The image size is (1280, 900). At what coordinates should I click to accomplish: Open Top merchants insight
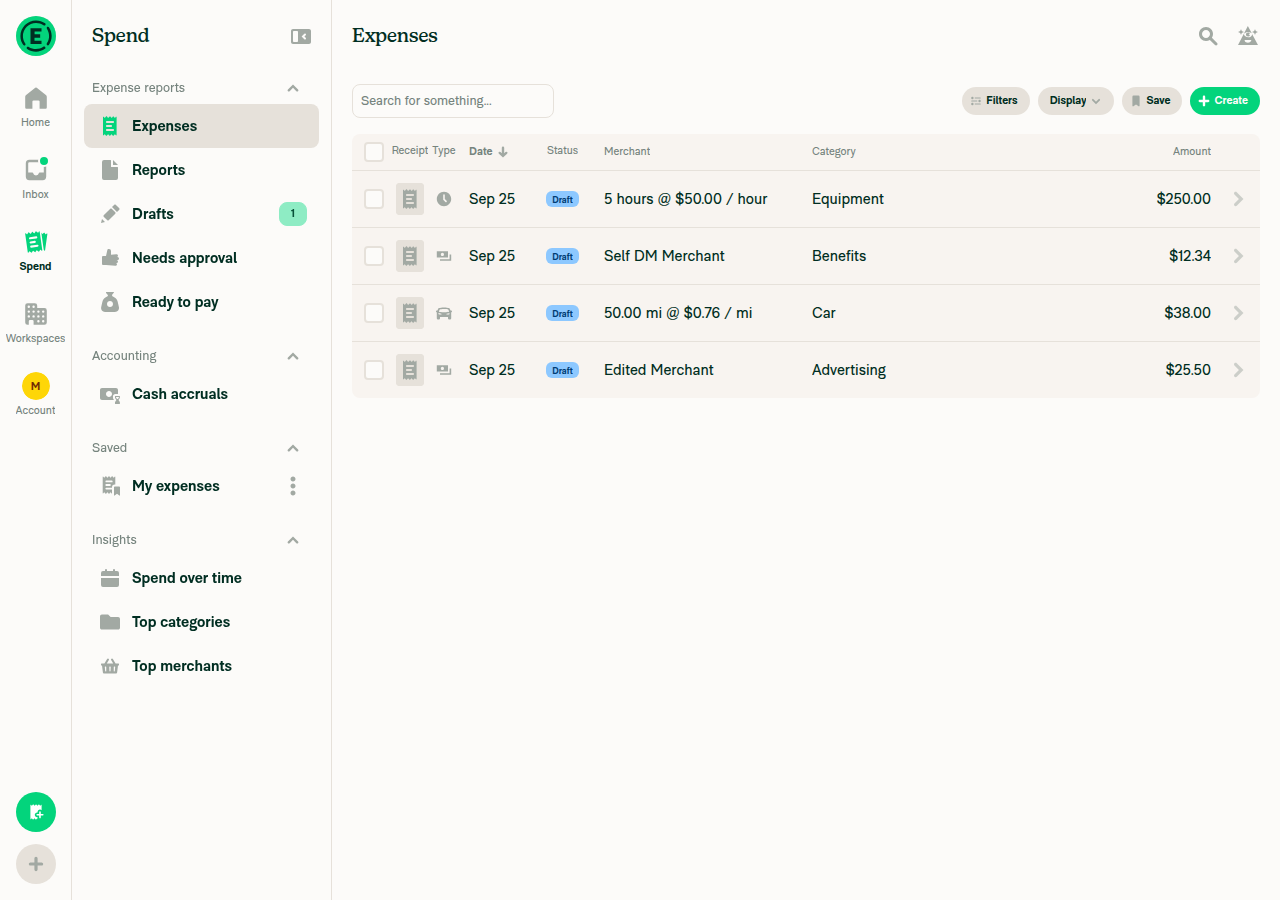(x=201, y=666)
